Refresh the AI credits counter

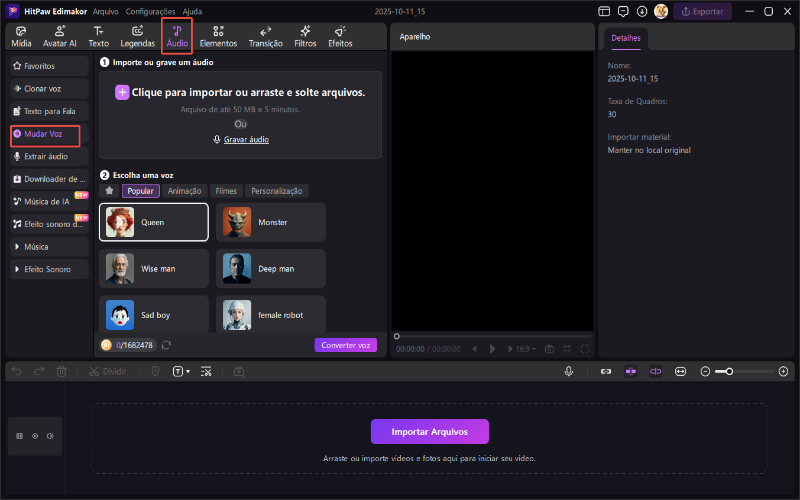coord(166,345)
